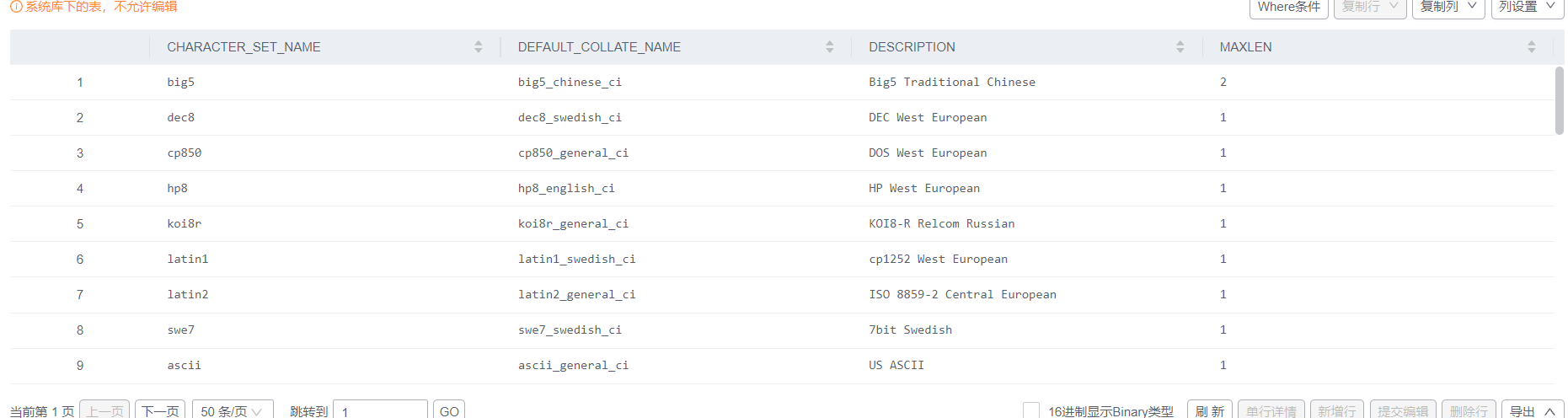Enable 16进制显示Binary类型 checkbox
This screenshot has width=1568, height=418.
1030,410
